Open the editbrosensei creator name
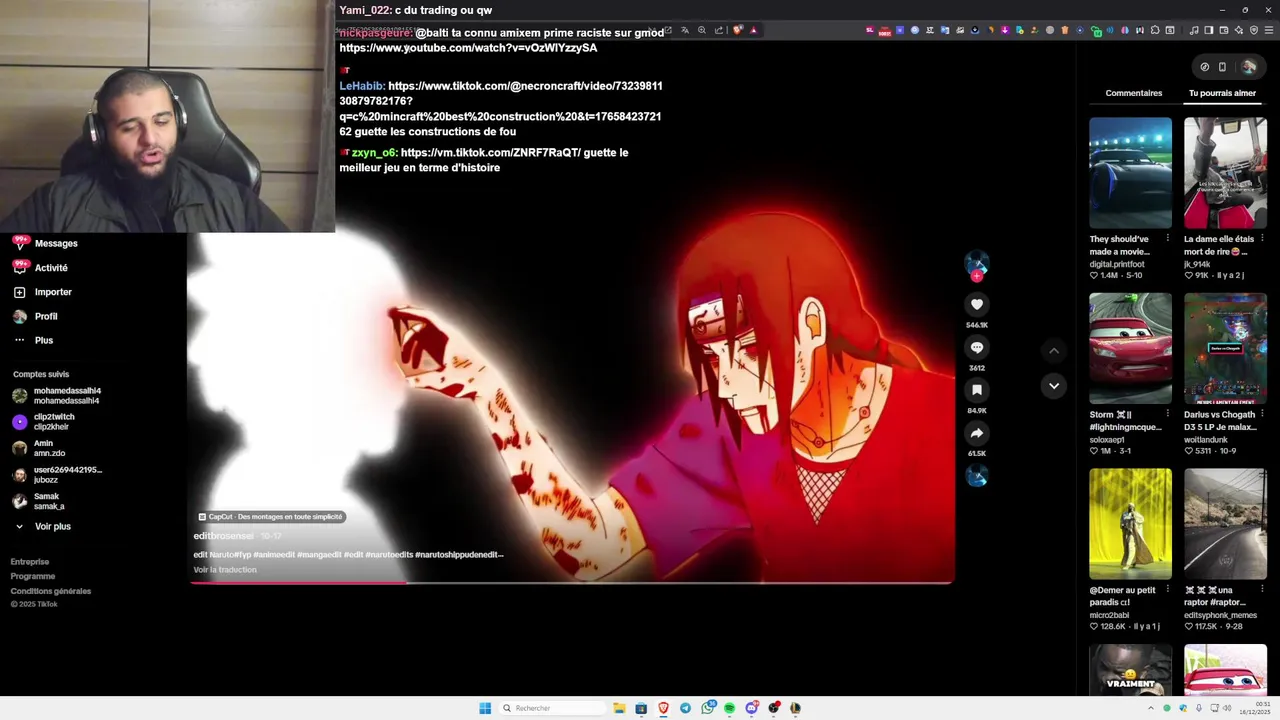This screenshot has height=720, width=1280. [223, 536]
